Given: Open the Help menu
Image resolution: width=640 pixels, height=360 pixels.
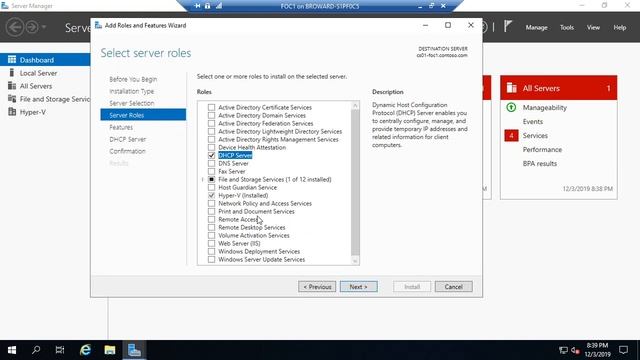Looking at the screenshot, I should tap(620, 27).
